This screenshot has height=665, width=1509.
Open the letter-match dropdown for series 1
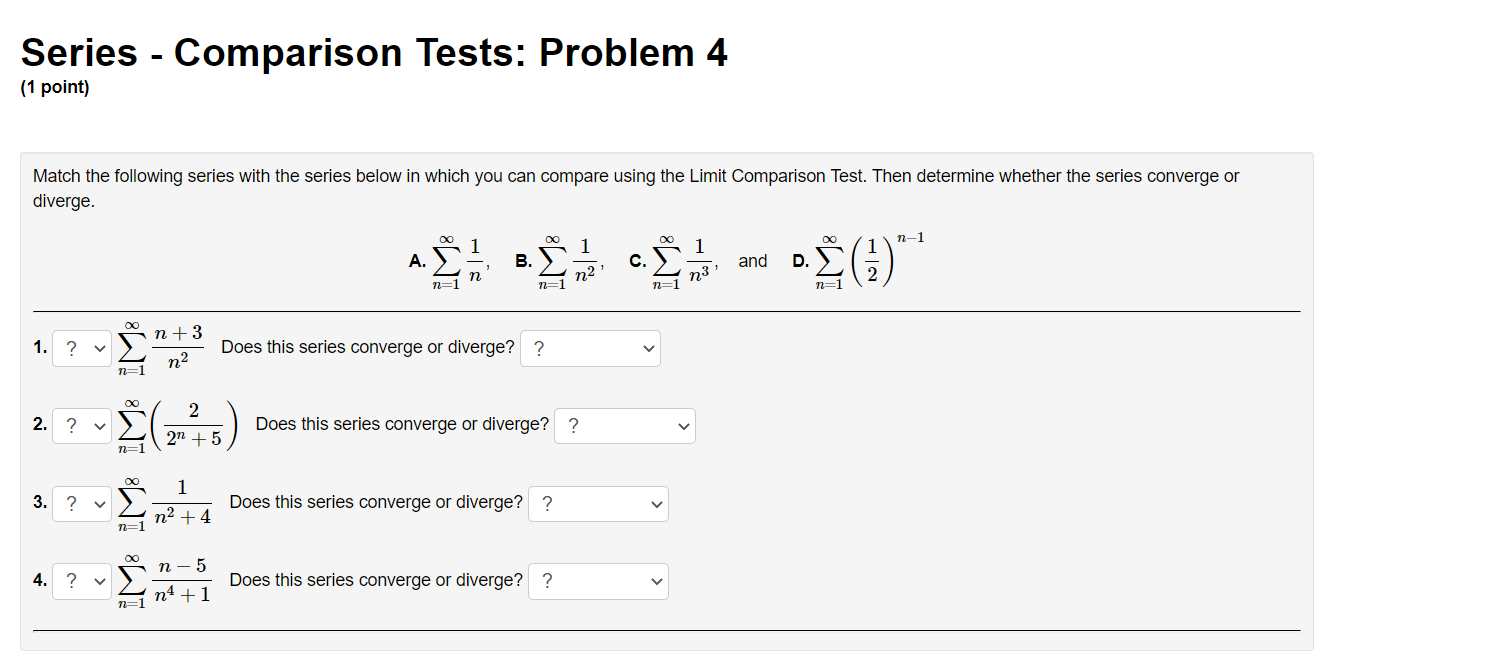tap(81, 347)
